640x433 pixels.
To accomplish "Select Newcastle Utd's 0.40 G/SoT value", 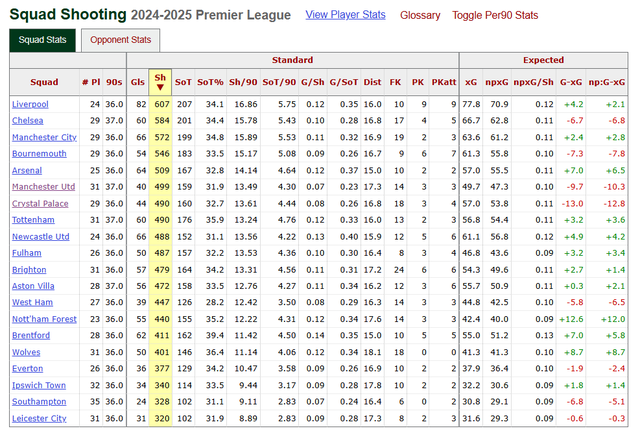I will (x=344, y=237).
